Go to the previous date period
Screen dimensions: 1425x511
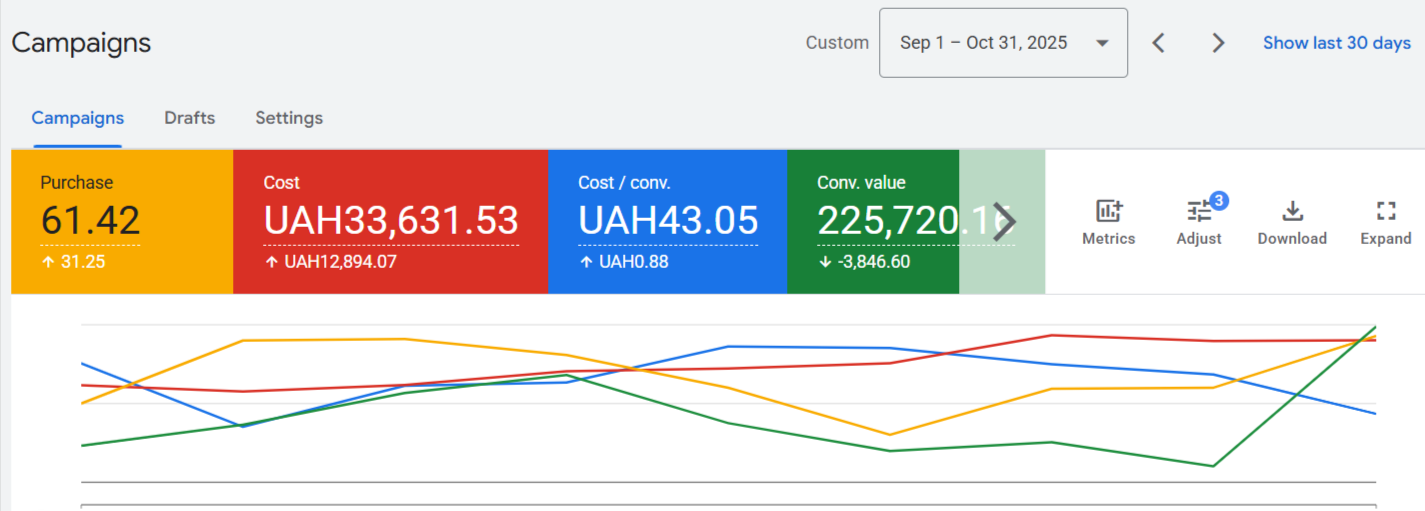point(1158,43)
